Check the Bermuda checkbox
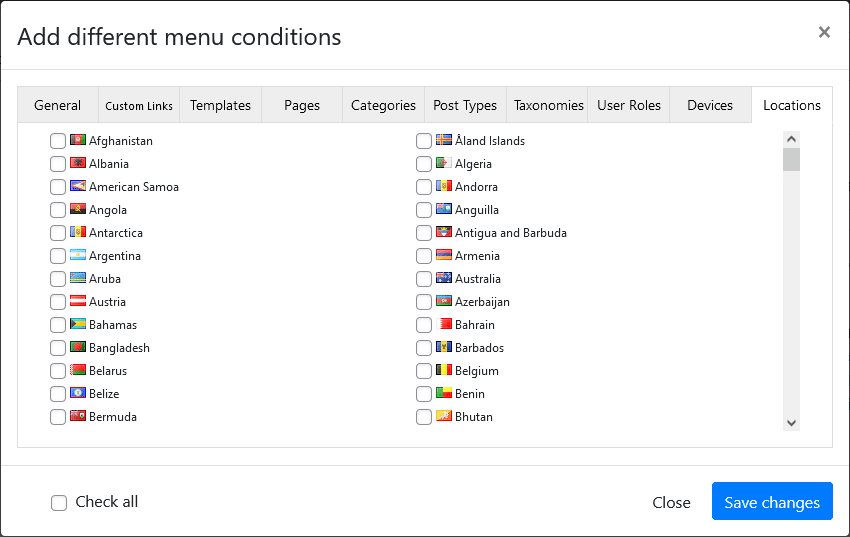 click(x=58, y=417)
